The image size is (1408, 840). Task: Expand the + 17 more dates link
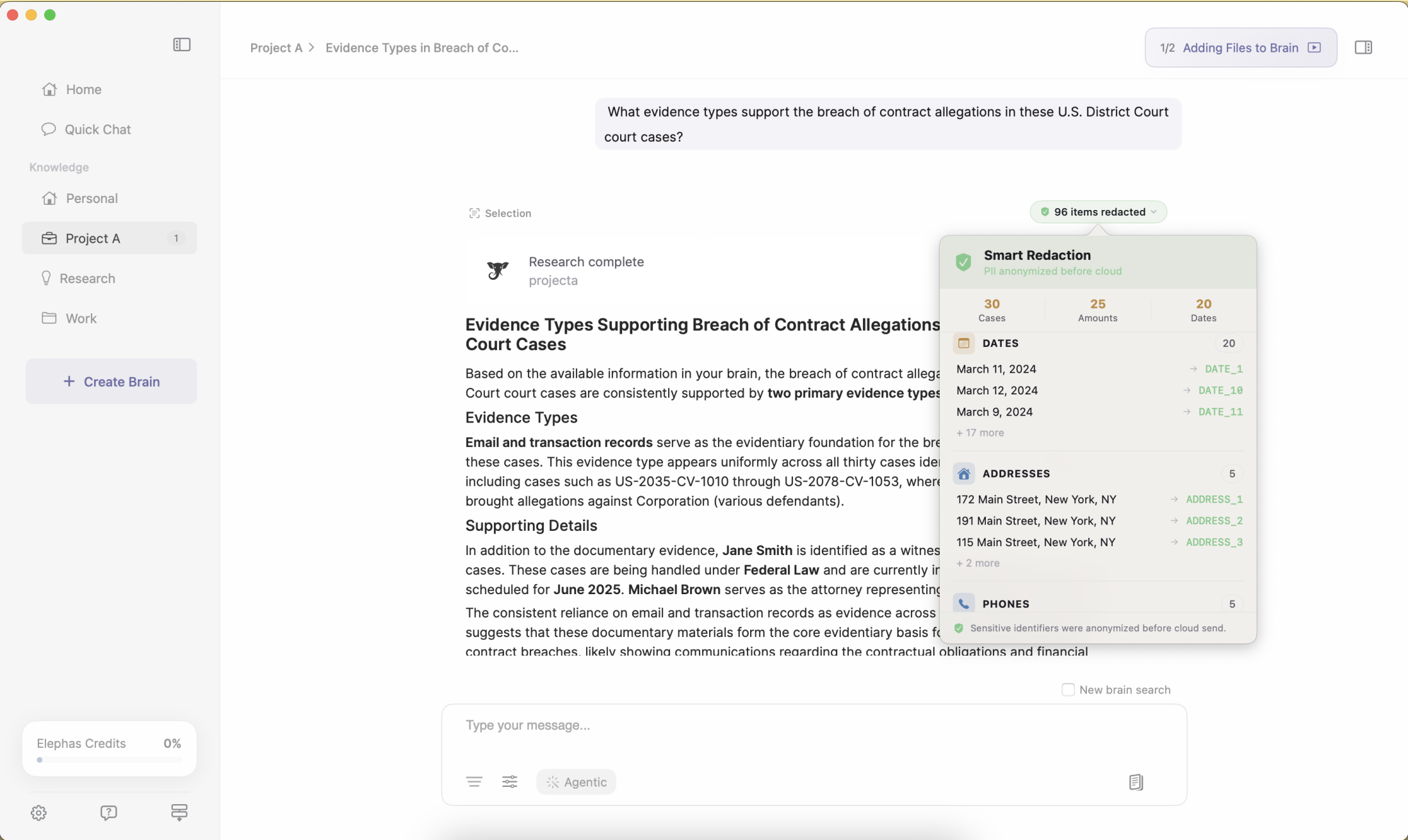point(980,433)
